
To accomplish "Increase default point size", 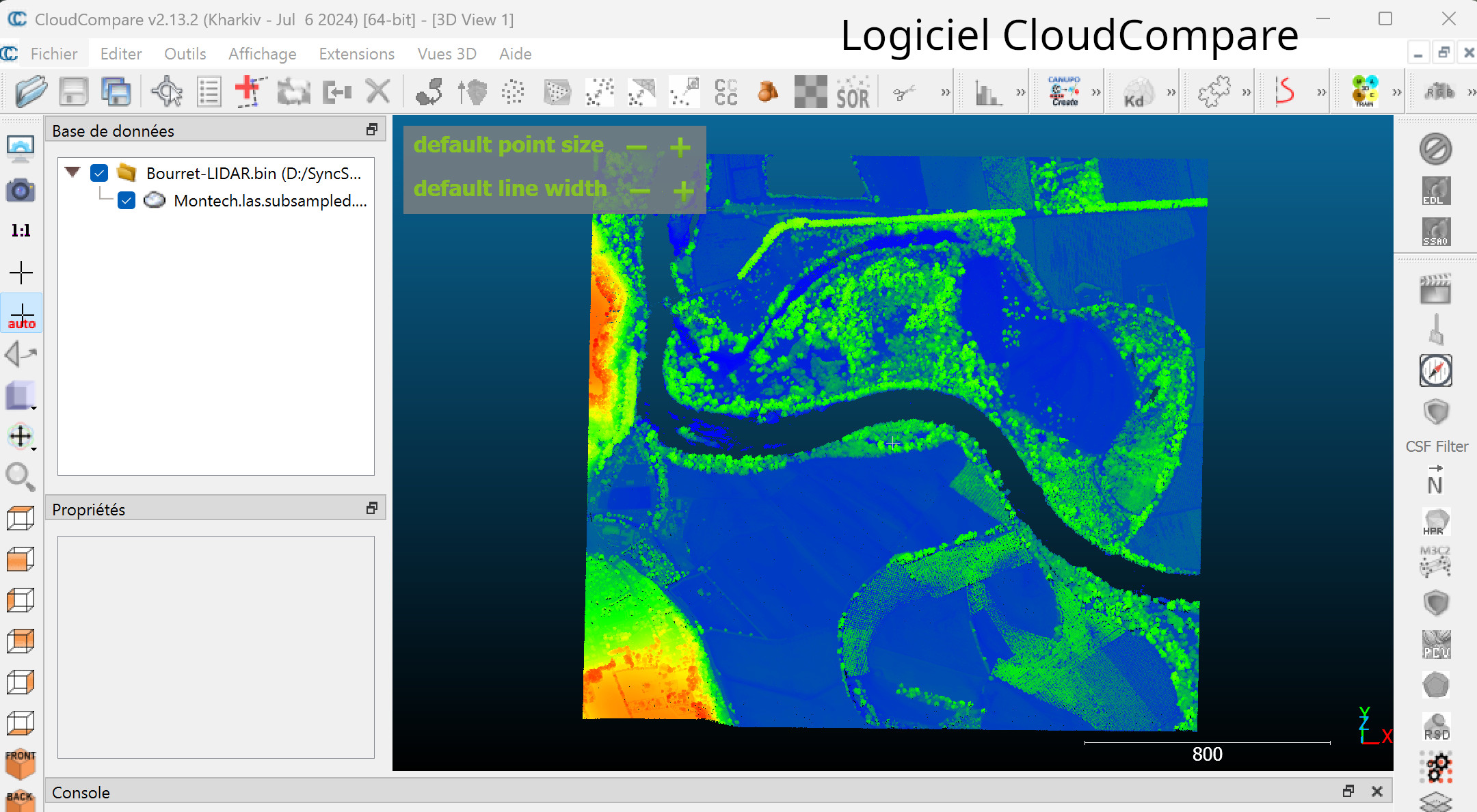I will tap(680, 147).
